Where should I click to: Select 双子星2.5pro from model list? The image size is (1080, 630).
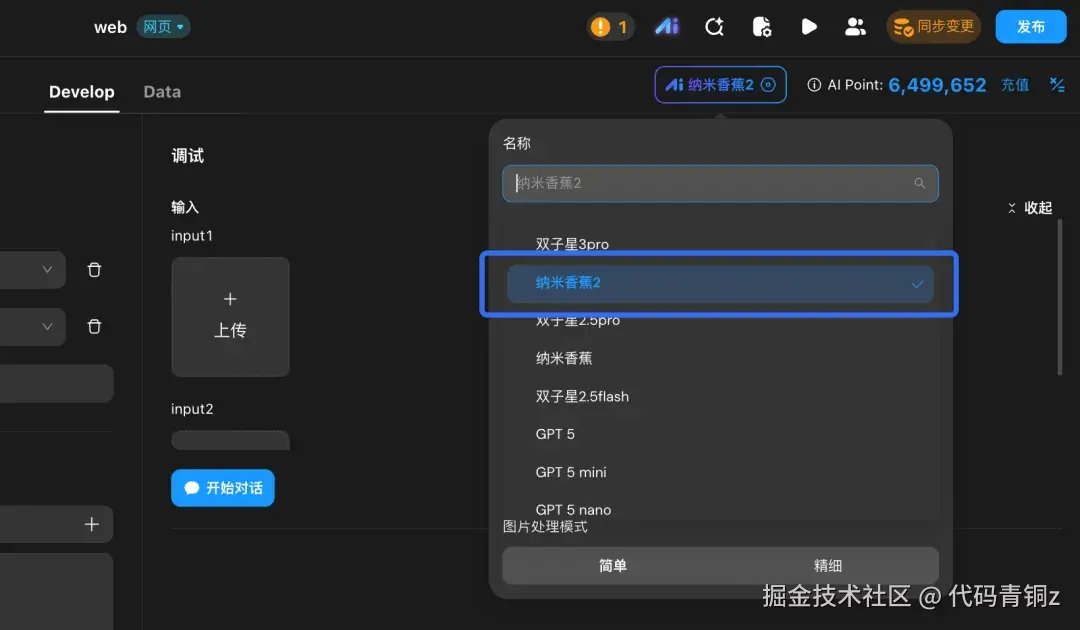click(578, 320)
